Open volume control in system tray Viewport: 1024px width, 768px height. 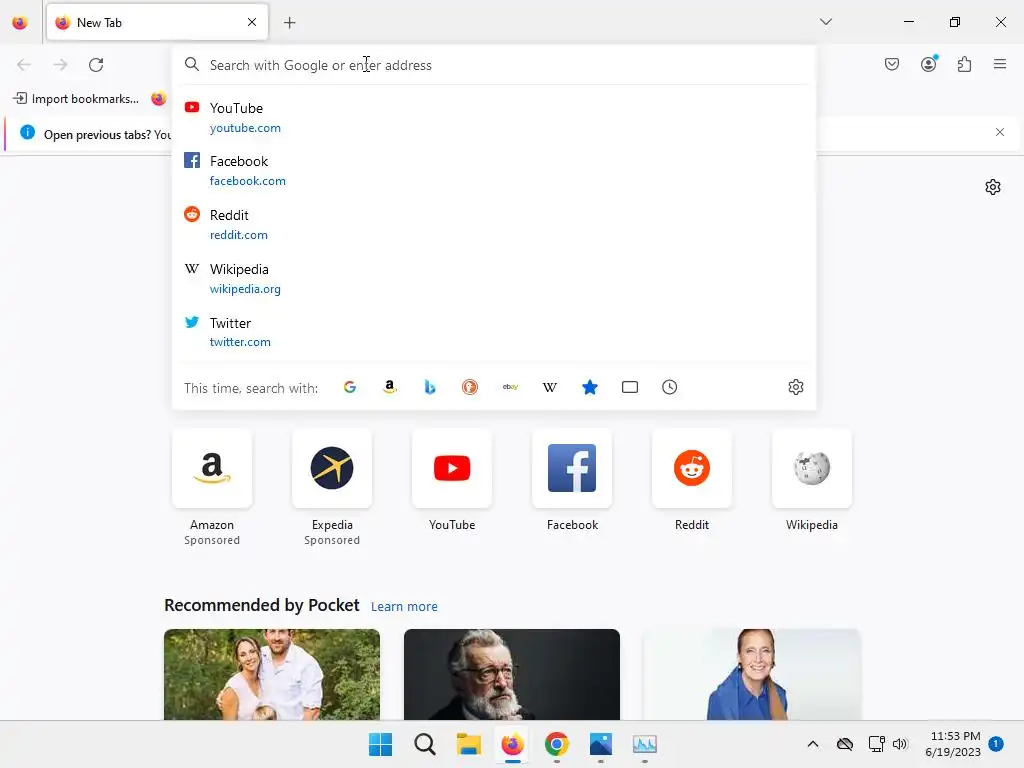(x=900, y=744)
